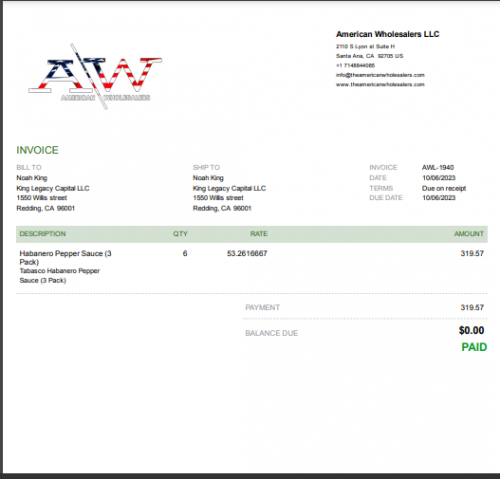Click the company phone number line
Image resolution: width=500 pixels, height=479 pixels.
pyautogui.click(x=355, y=65)
